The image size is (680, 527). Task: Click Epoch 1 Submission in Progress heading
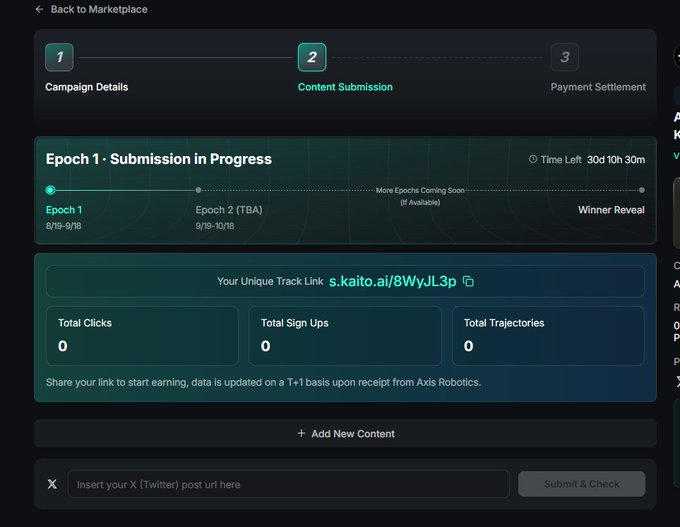(159, 159)
